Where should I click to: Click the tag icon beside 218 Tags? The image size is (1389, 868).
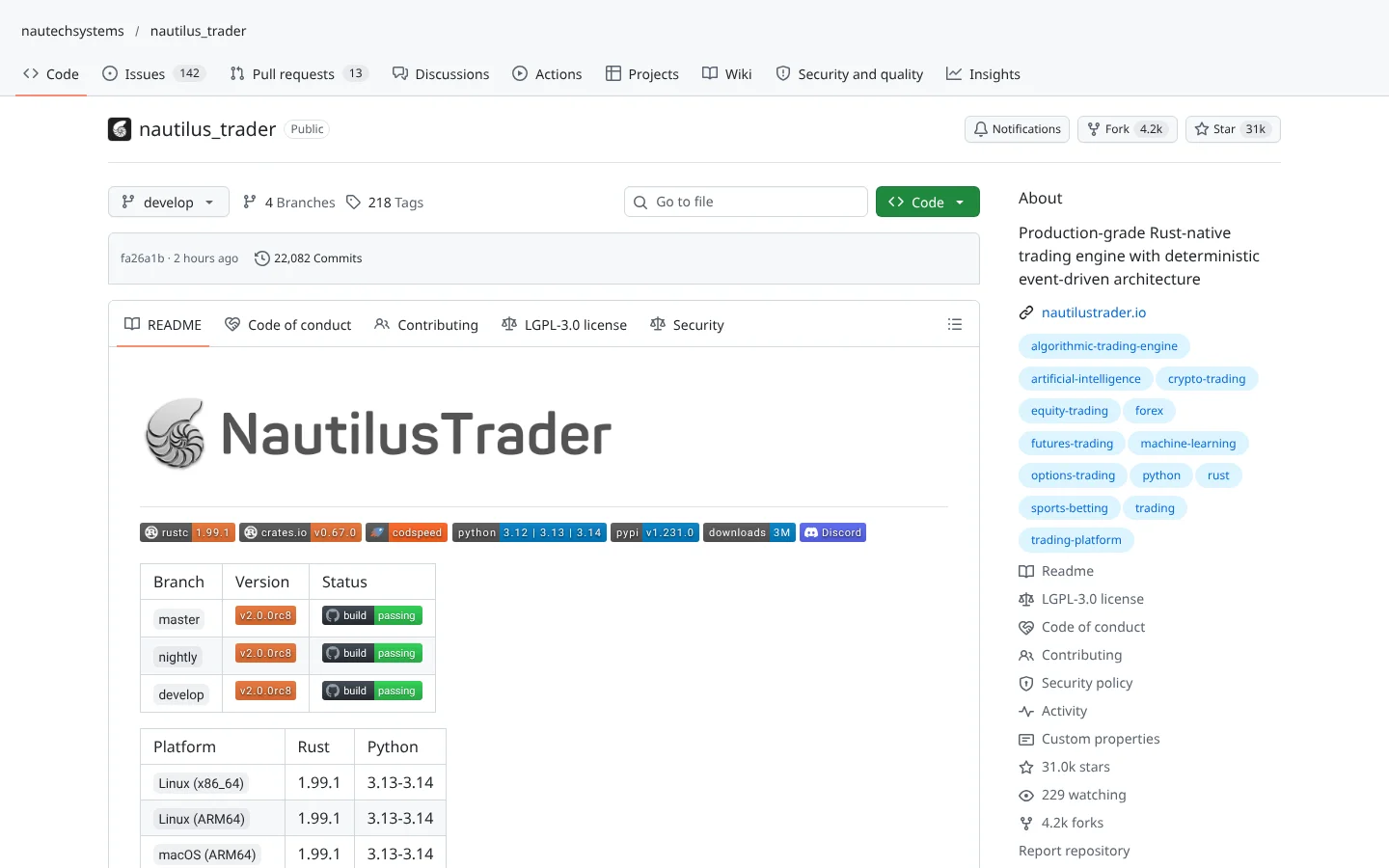[354, 203]
